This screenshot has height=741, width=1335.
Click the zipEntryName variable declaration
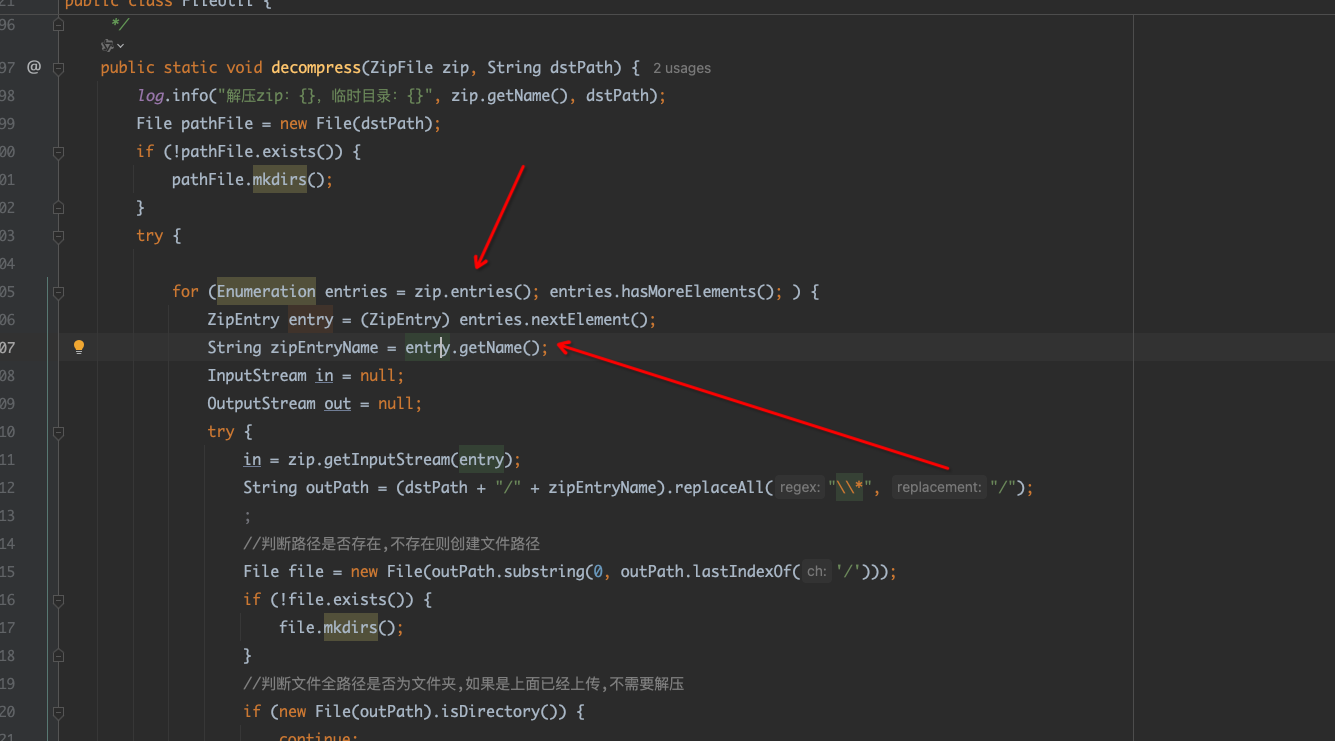point(325,347)
